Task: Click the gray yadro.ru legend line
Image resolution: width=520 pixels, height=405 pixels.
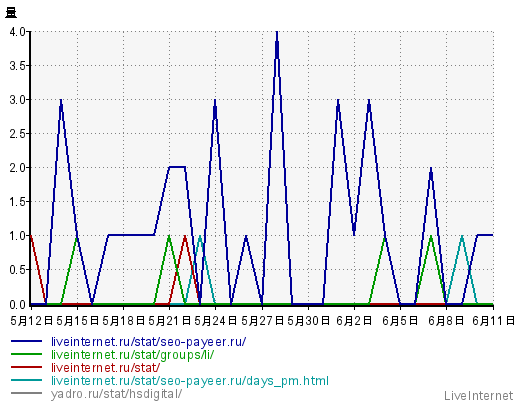Action: pyautogui.click(x=26, y=393)
